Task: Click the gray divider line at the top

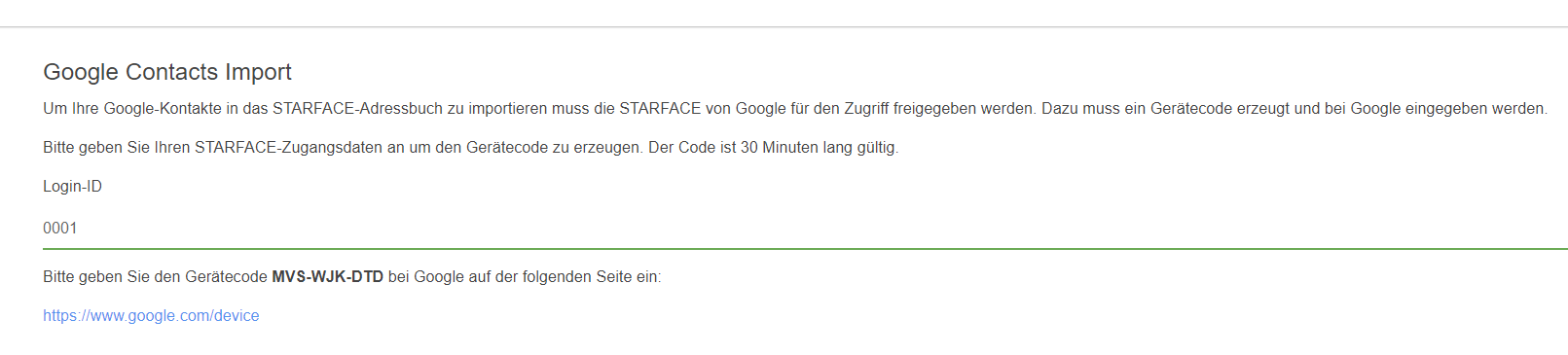Action: coord(784,27)
